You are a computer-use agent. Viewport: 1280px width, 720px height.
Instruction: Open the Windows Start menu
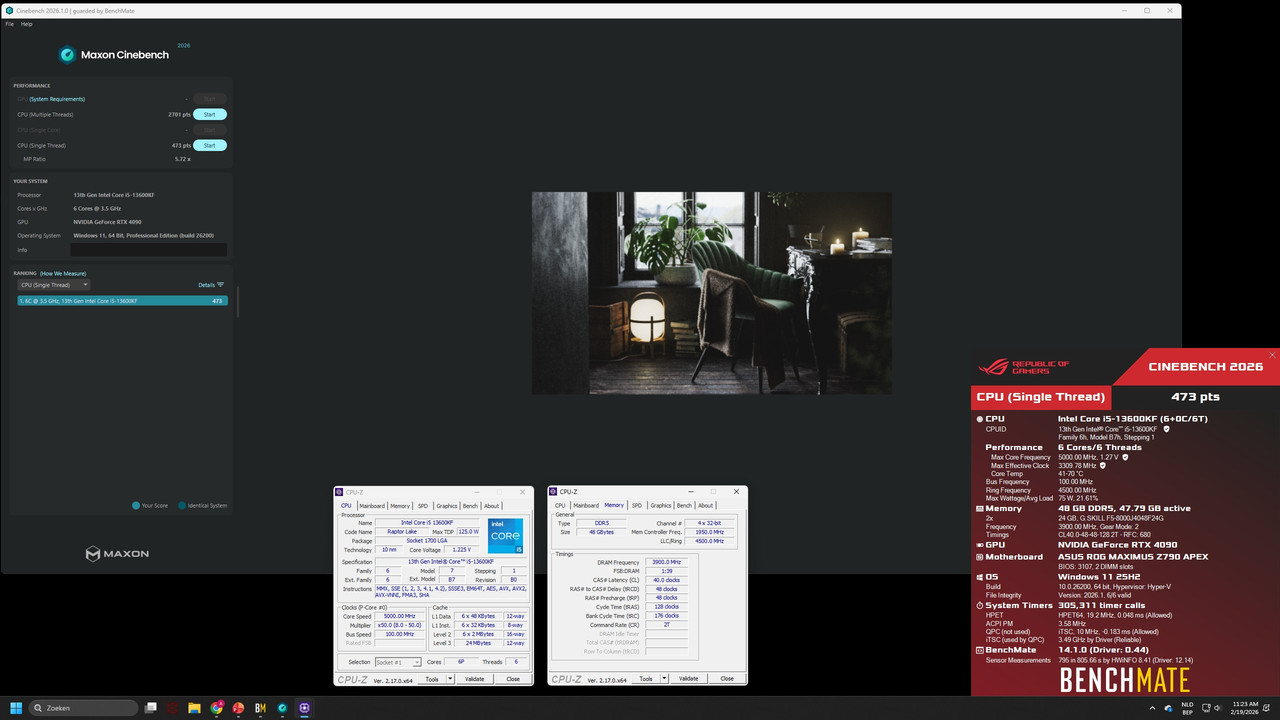click(15, 708)
